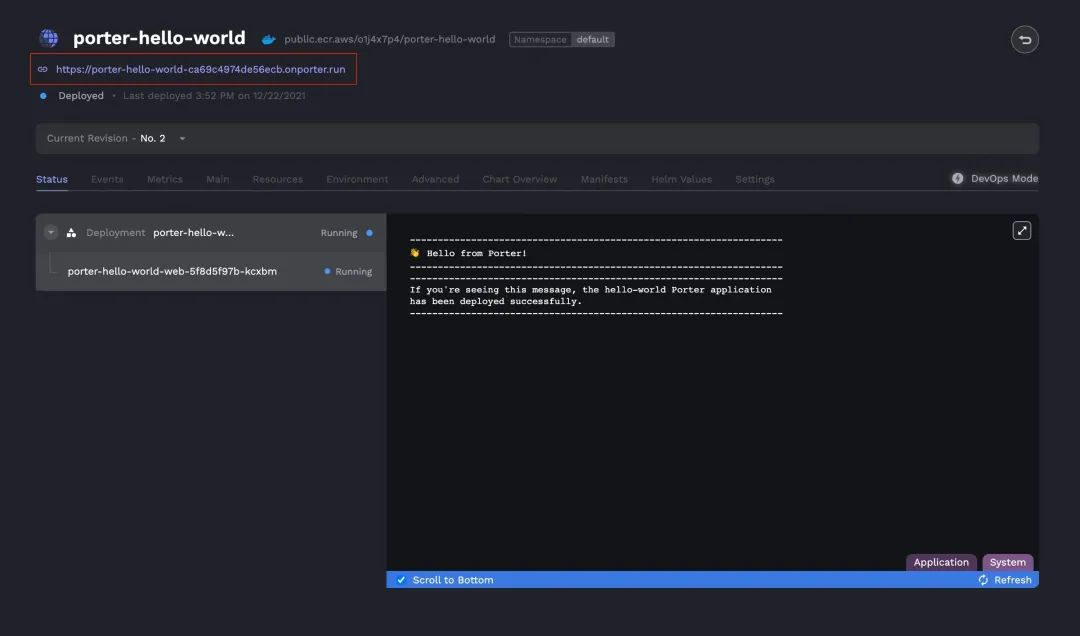Click the back arrow button top right
This screenshot has height=636, width=1080.
click(x=1024, y=39)
